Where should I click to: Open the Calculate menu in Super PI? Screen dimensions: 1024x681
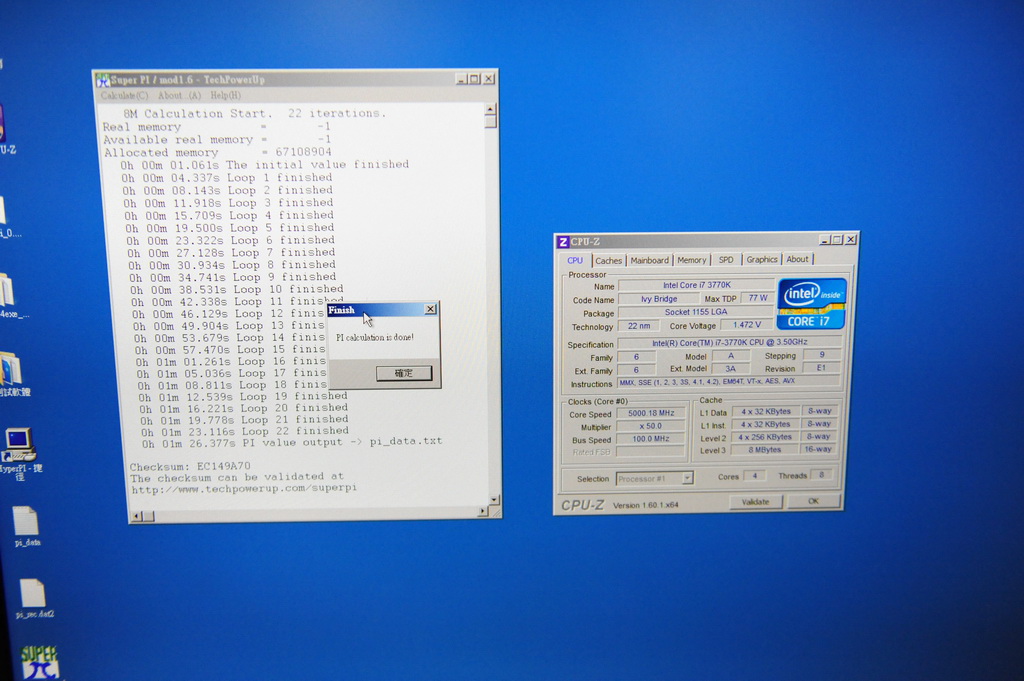pyautogui.click(x=124, y=95)
